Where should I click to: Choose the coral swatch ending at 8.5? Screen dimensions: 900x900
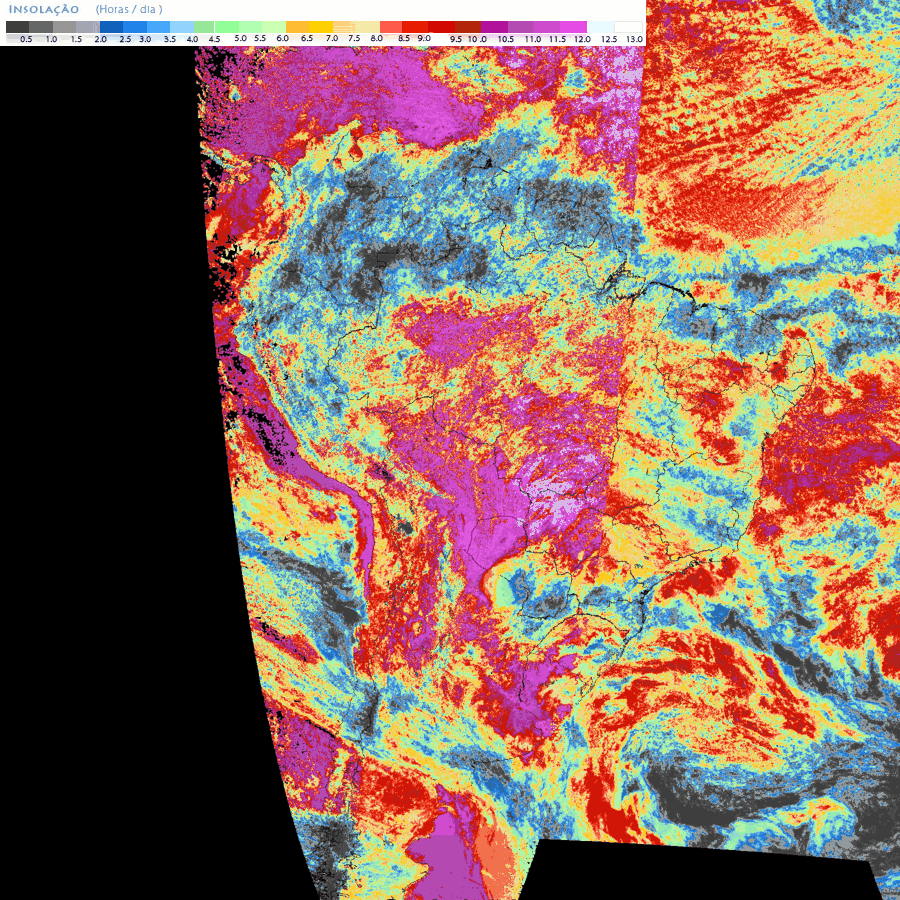click(x=391, y=27)
